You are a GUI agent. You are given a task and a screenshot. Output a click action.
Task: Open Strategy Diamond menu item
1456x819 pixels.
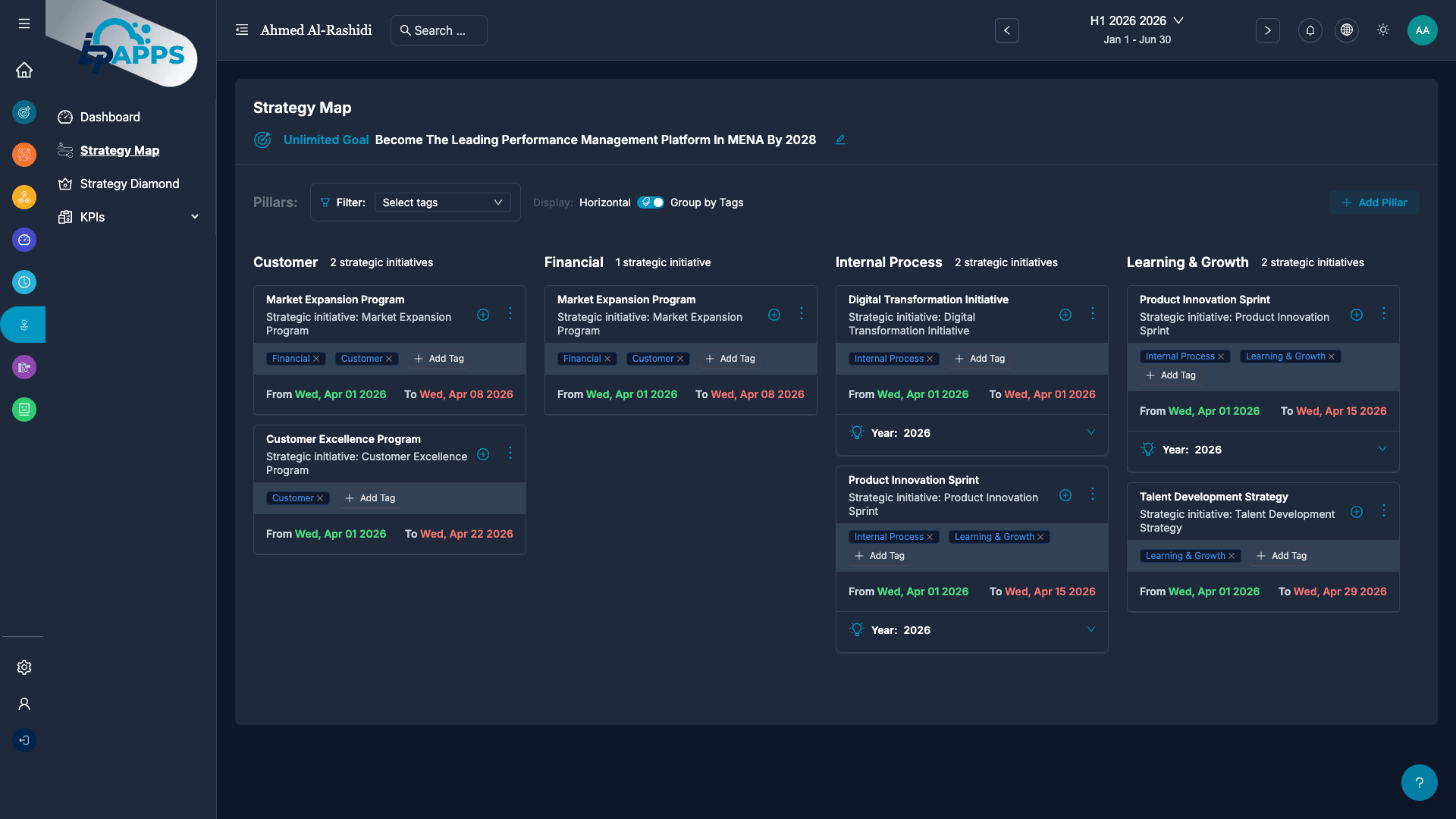[x=130, y=184]
